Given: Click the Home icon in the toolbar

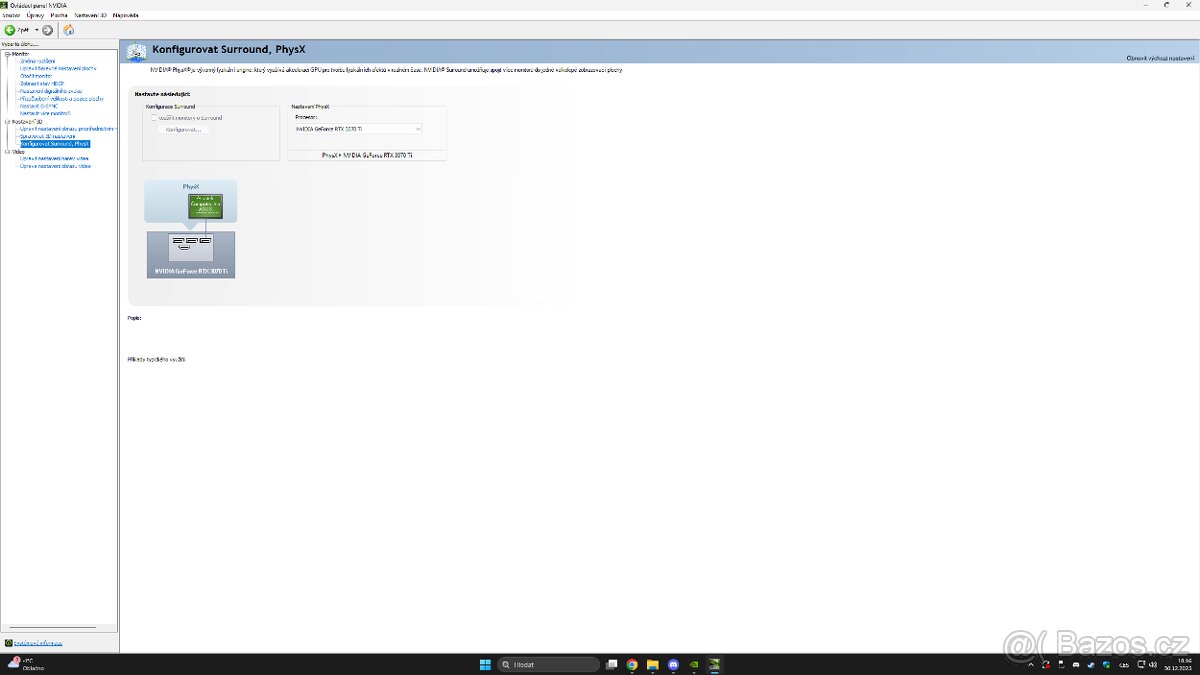Looking at the screenshot, I should (68, 30).
